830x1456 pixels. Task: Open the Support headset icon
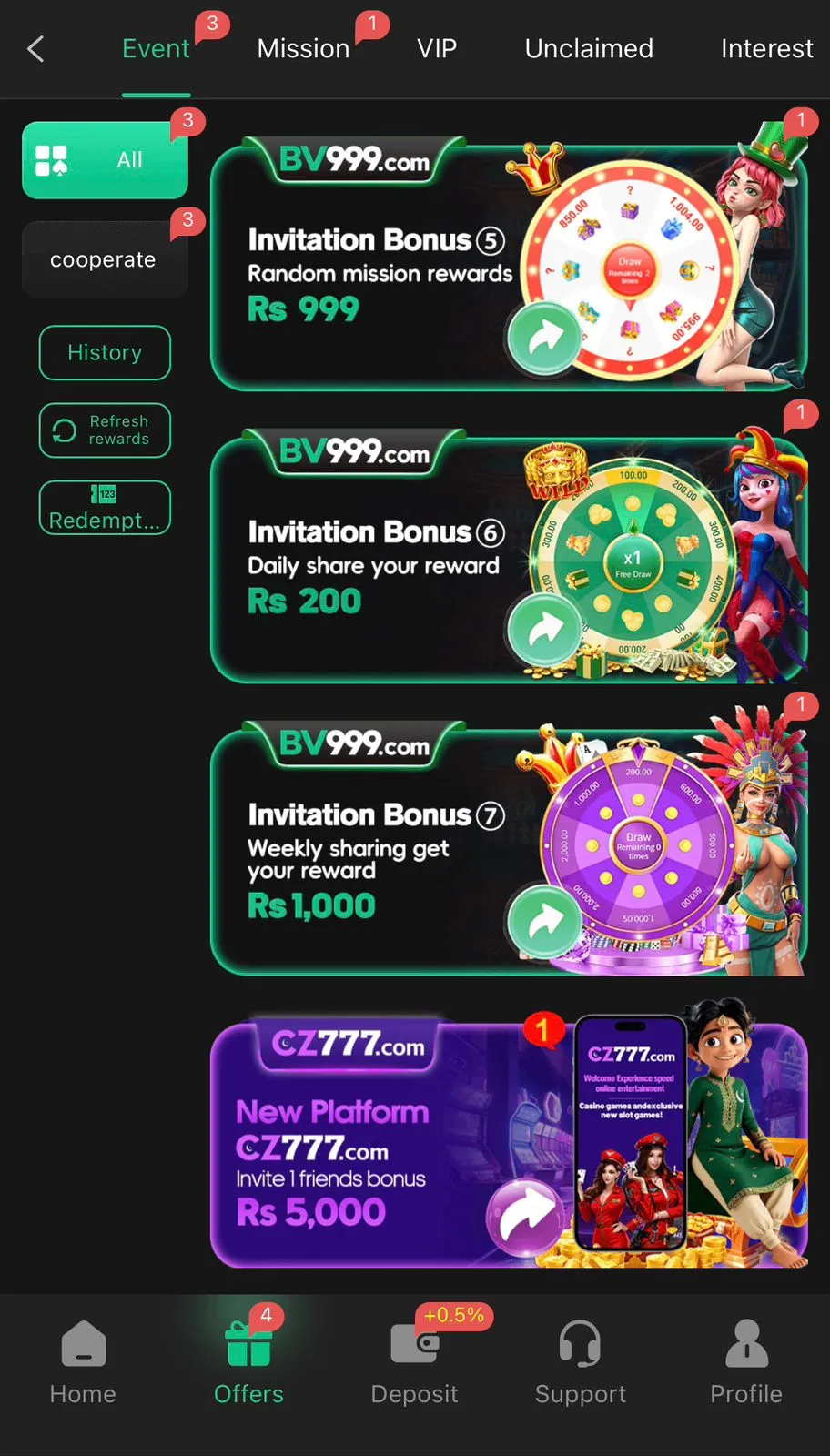click(x=580, y=1343)
